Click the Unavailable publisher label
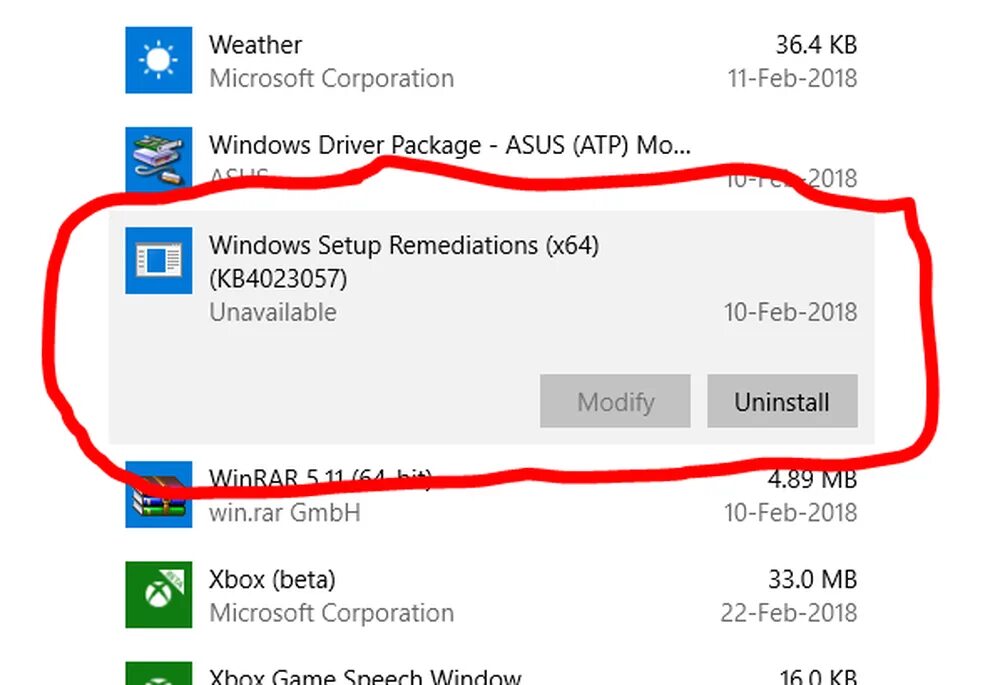 tap(273, 312)
